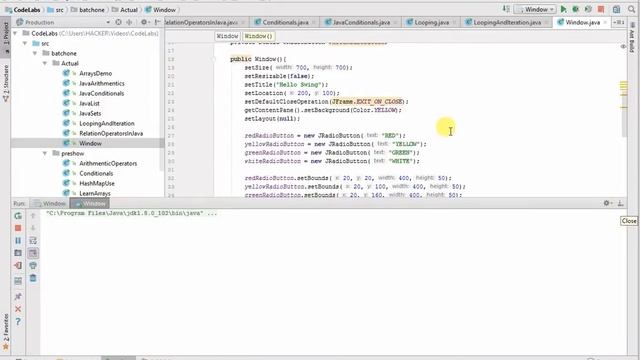The height and width of the screenshot is (360, 640).
Task: Dump threads camera icon in Run panel
Action: coord(18,253)
